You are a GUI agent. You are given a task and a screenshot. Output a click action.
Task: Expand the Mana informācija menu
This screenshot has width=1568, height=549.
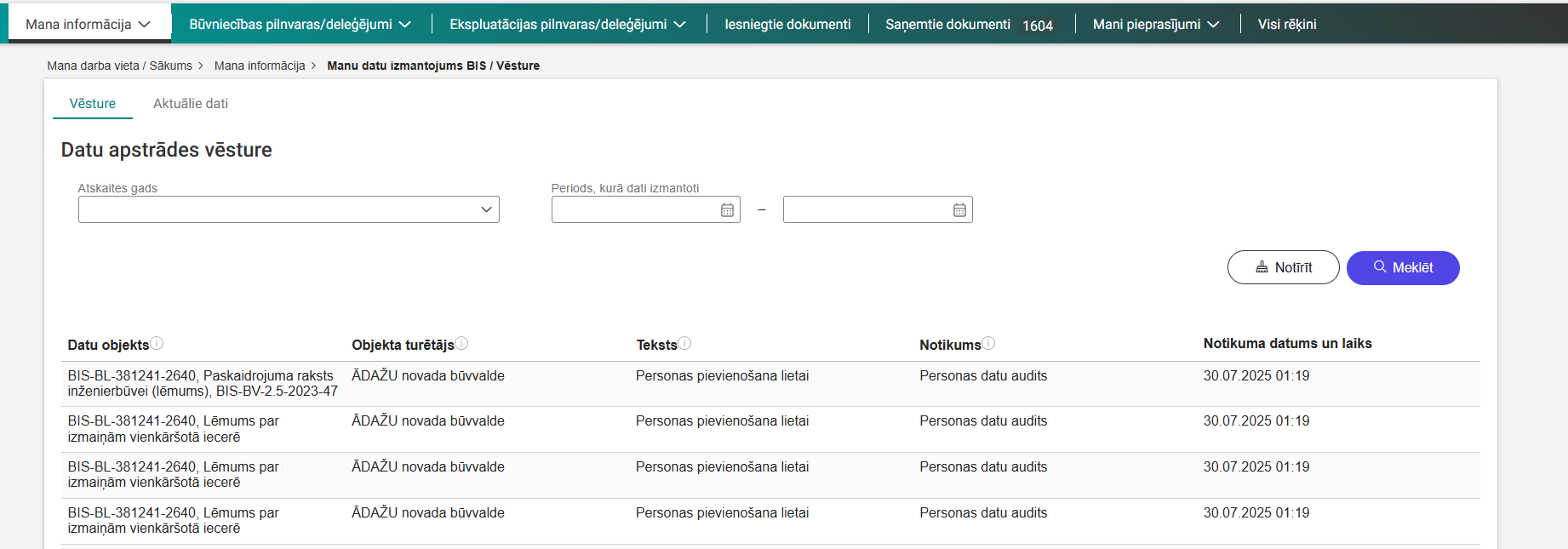[x=88, y=24]
